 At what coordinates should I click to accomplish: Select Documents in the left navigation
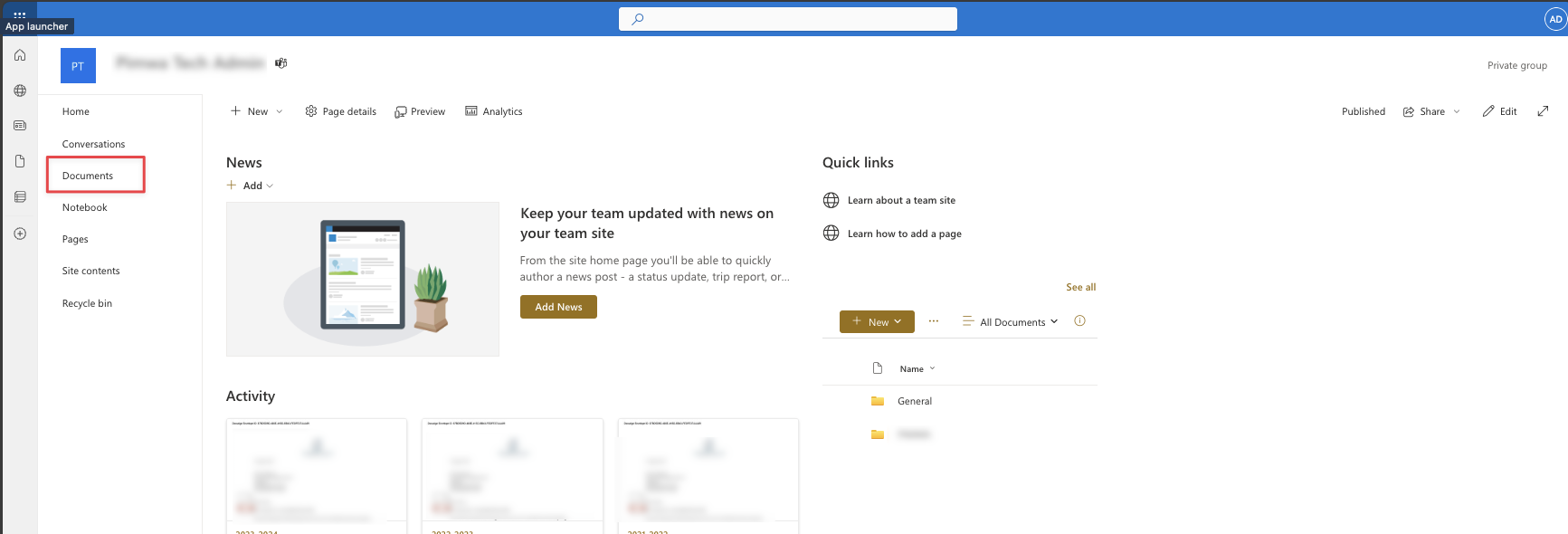point(88,176)
